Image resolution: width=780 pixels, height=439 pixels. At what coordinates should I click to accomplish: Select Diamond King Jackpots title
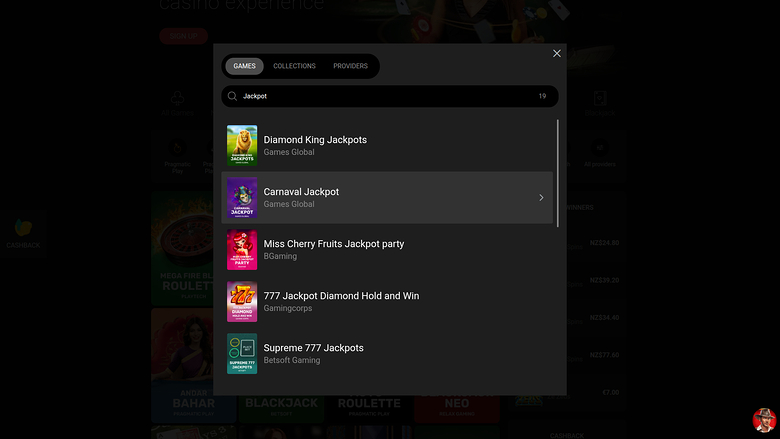coord(315,140)
